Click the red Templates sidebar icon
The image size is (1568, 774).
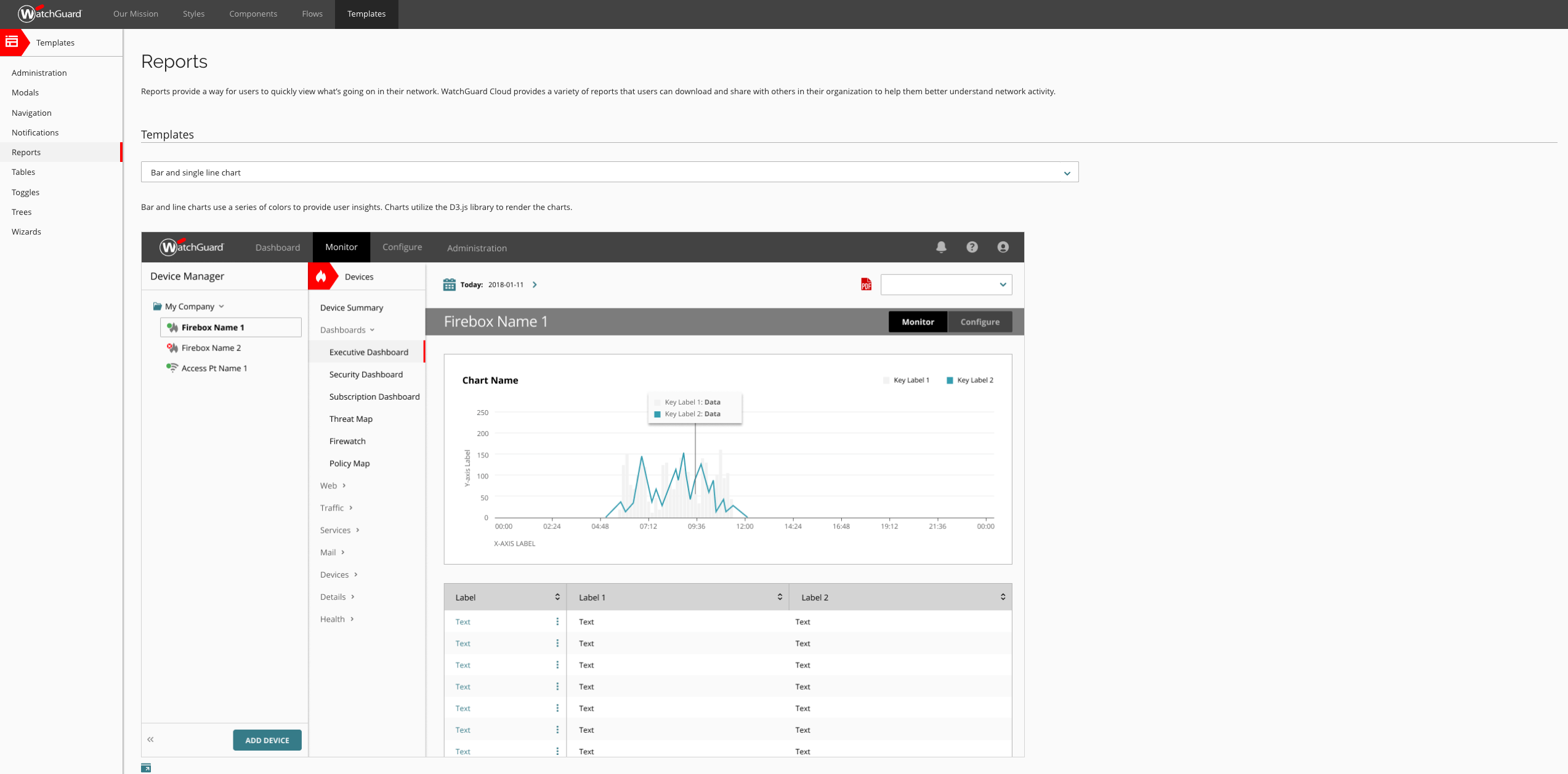[12, 42]
